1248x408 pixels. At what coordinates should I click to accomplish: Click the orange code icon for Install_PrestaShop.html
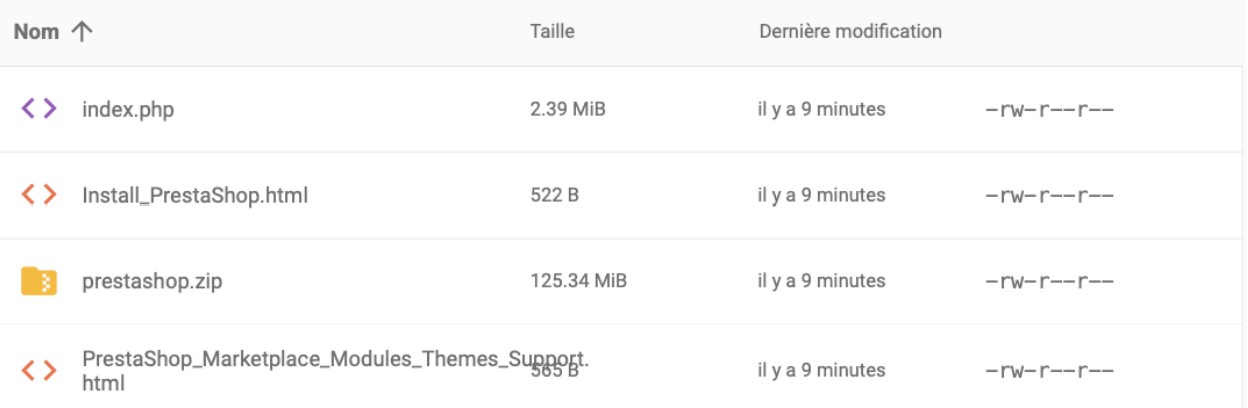pyautogui.click(x=39, y=195)
